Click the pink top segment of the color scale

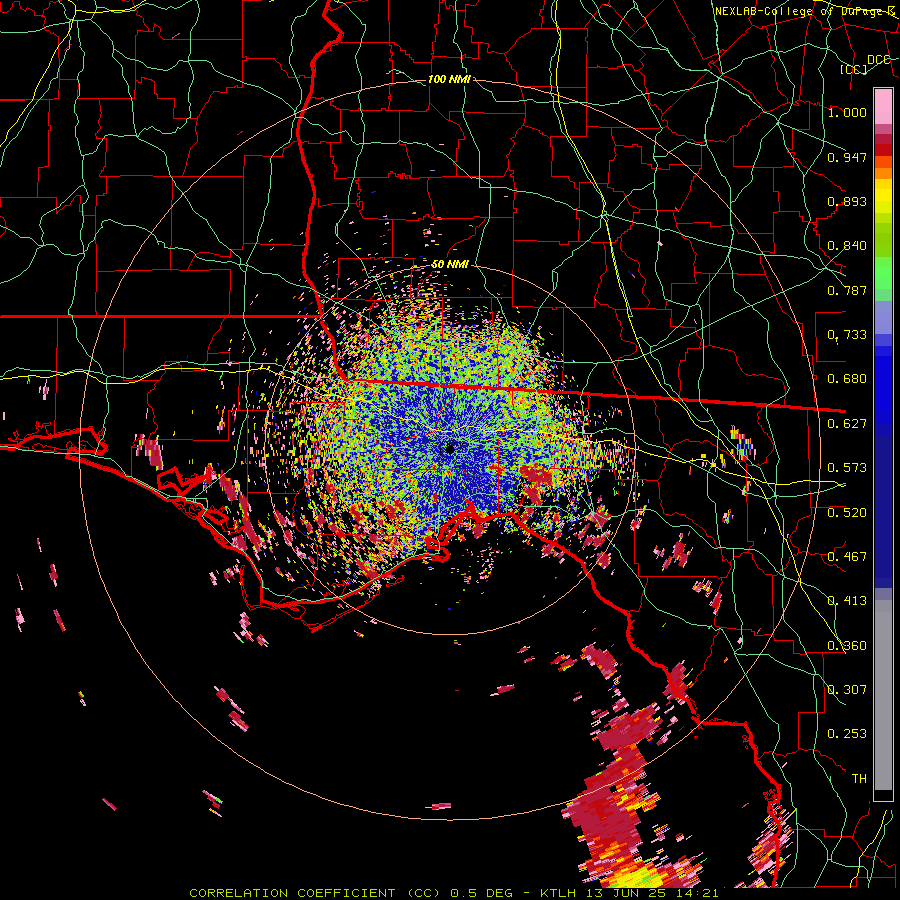point(883,107)
